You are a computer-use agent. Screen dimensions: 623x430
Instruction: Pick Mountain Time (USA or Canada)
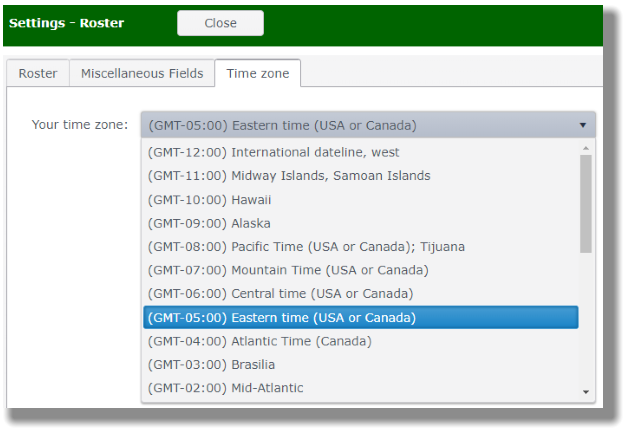tap(287, 270)
